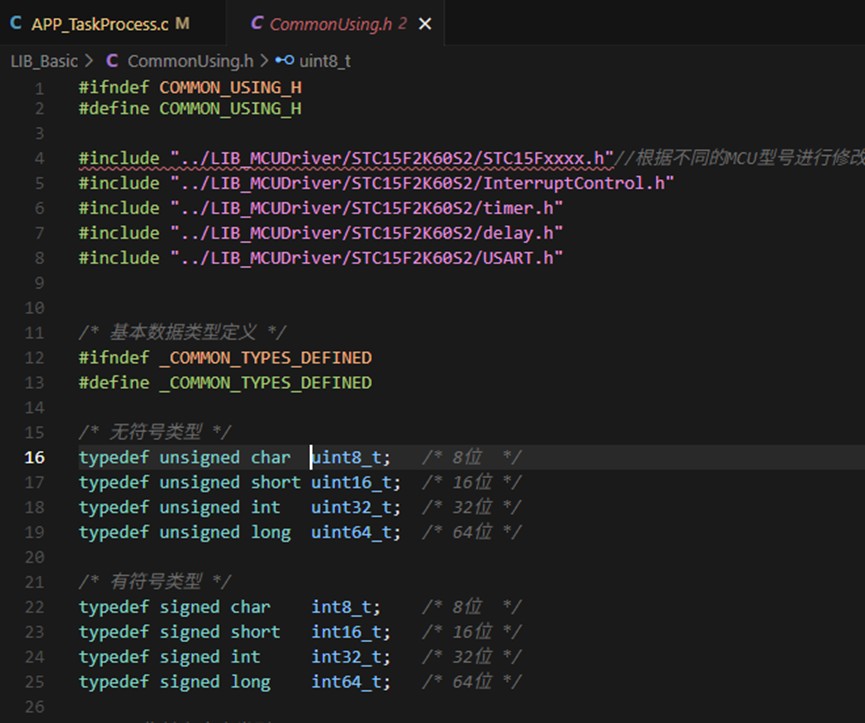Click the M modified marker on APP_TaskProcess.c tab
865x723 pixels.
[182, 24]
